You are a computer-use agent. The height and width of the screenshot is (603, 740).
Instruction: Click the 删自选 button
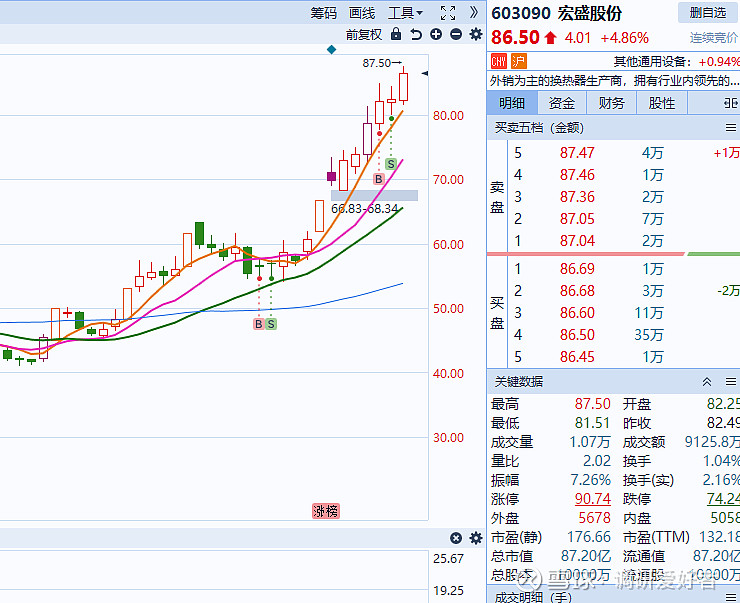(x=708, y=13)
